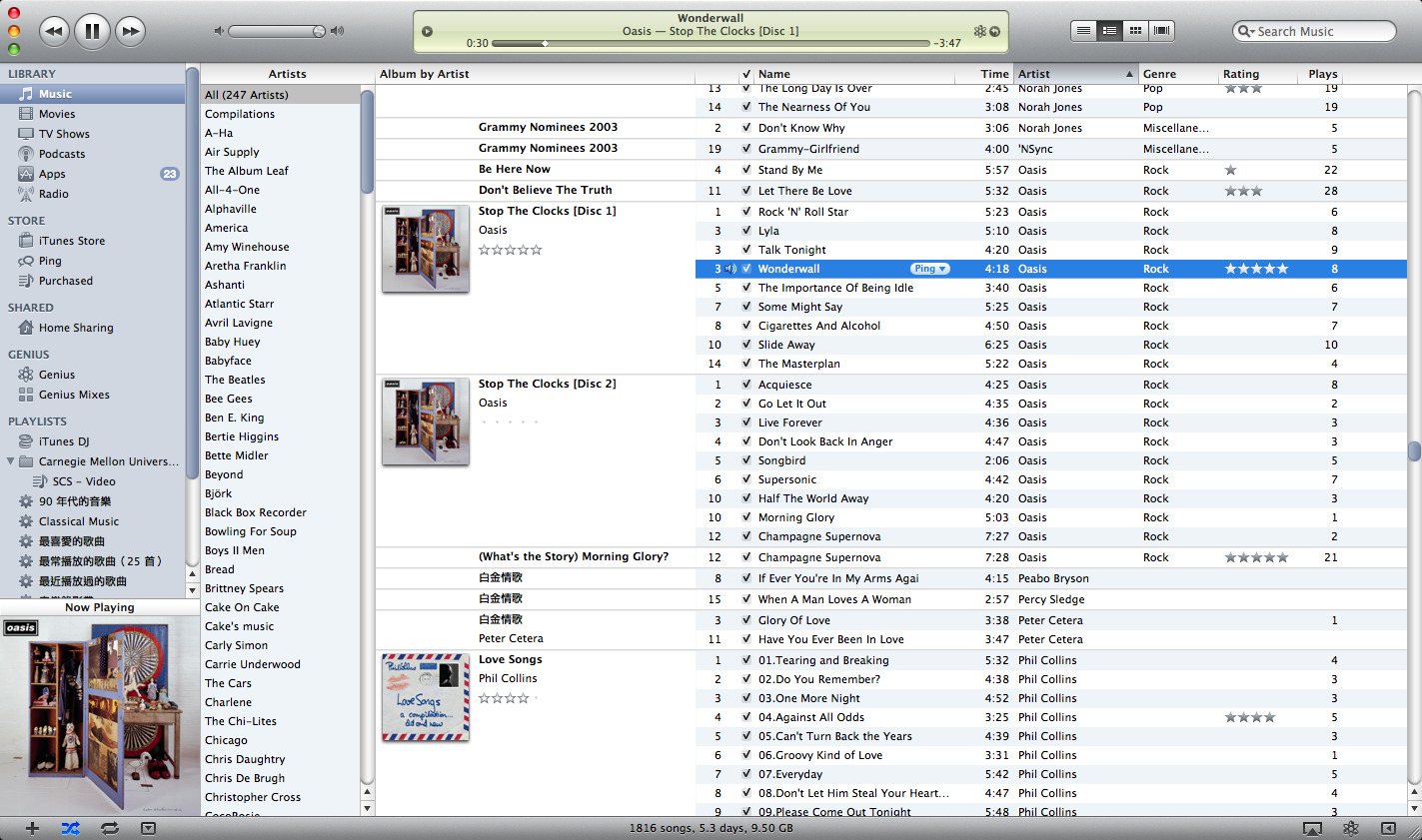1422x840 pixels.
Task: Uncheck the Supersonic checkbox
Action: pyautogui.click(x=746, y=479)
